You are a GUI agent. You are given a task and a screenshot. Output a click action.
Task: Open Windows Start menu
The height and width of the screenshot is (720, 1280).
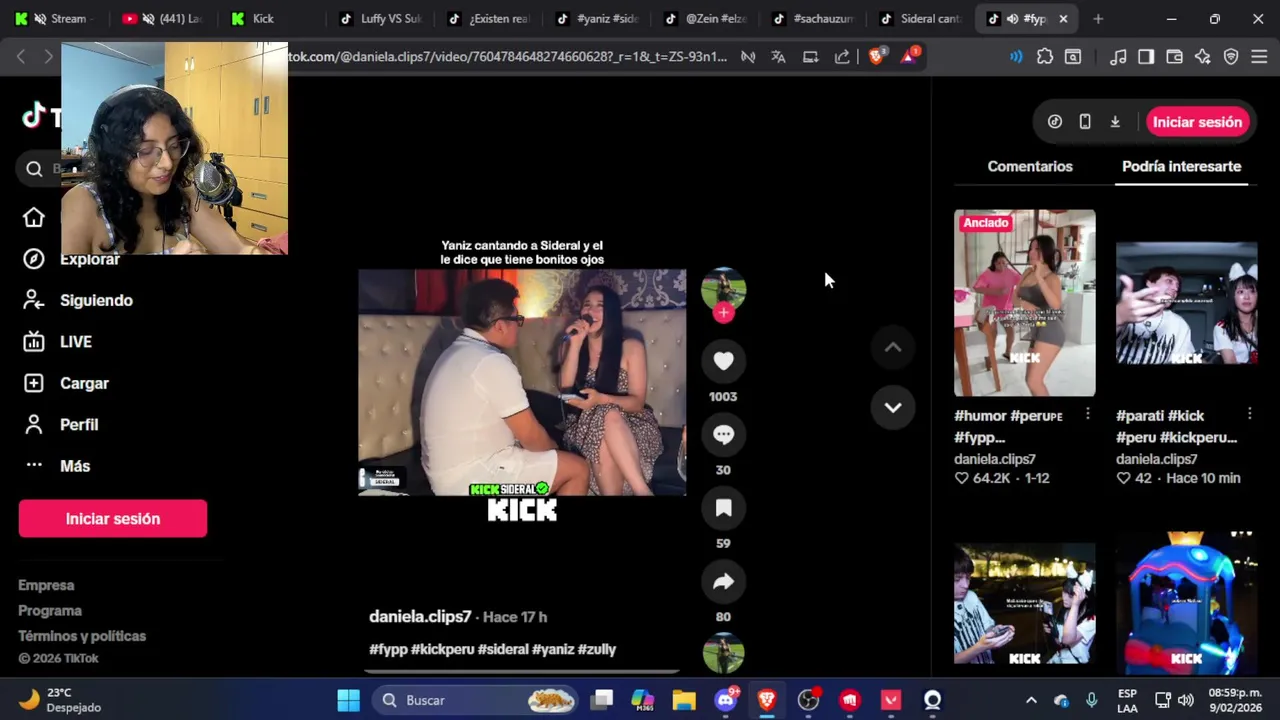(348, 700)
